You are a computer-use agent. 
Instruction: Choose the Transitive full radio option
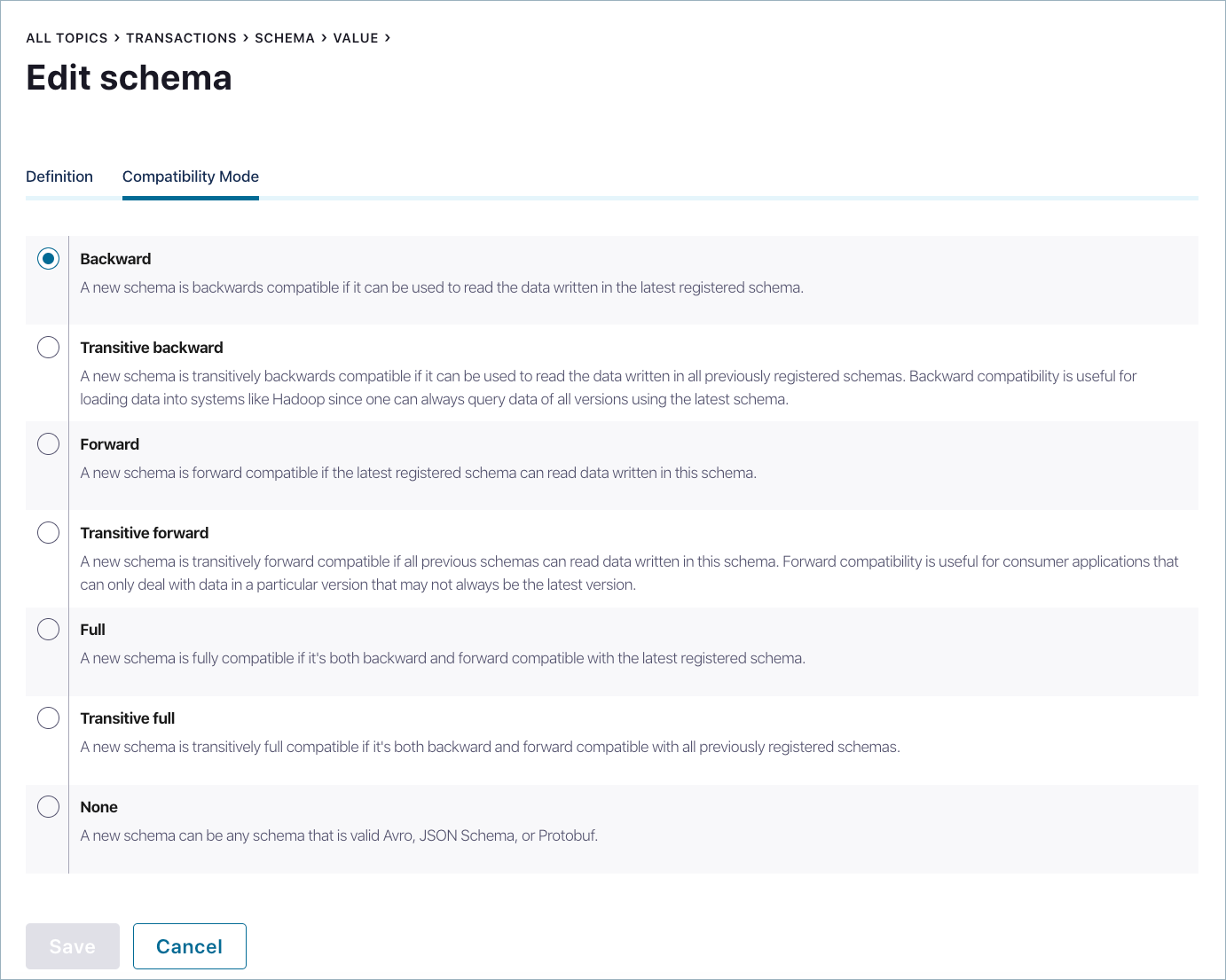point(49,718)
